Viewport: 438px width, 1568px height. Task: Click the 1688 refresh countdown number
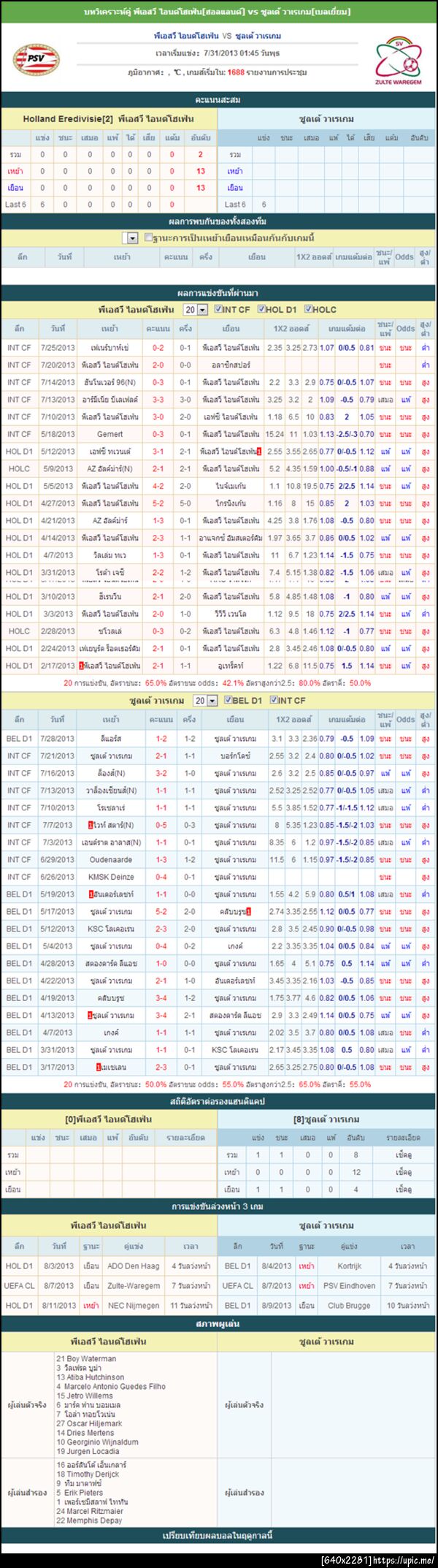[236, 72]
